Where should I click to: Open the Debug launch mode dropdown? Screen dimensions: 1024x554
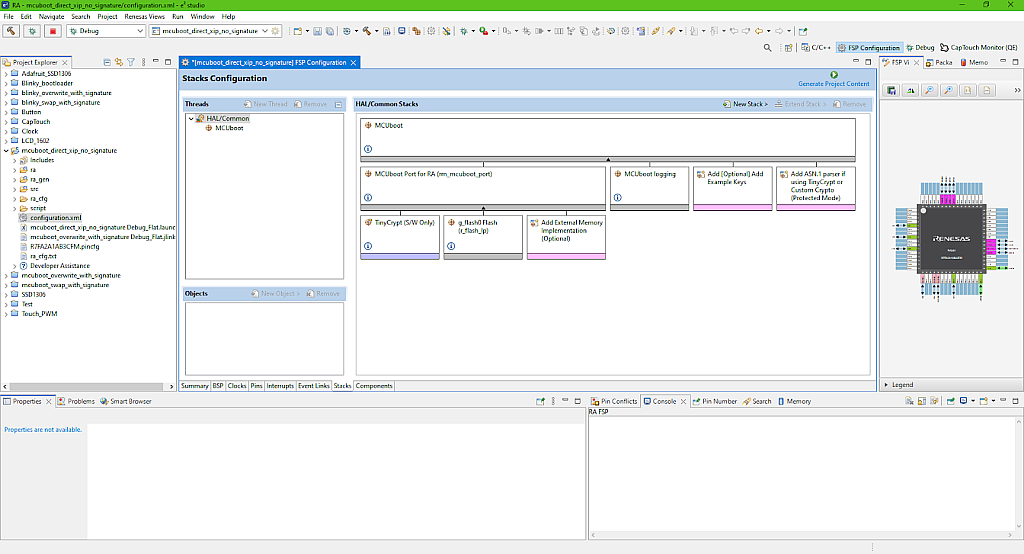pyautogui.click(x=140, y=31)
